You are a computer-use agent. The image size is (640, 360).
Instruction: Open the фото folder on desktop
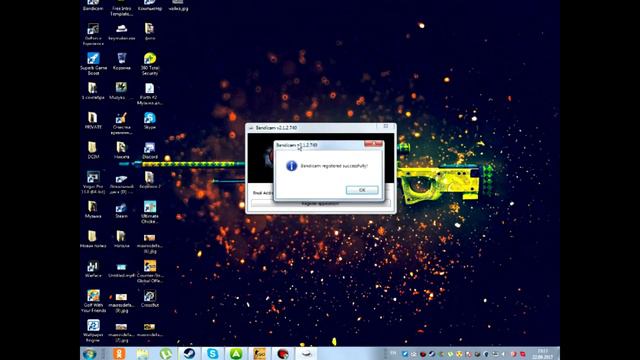pyautogui.click(x=150, y=31)
